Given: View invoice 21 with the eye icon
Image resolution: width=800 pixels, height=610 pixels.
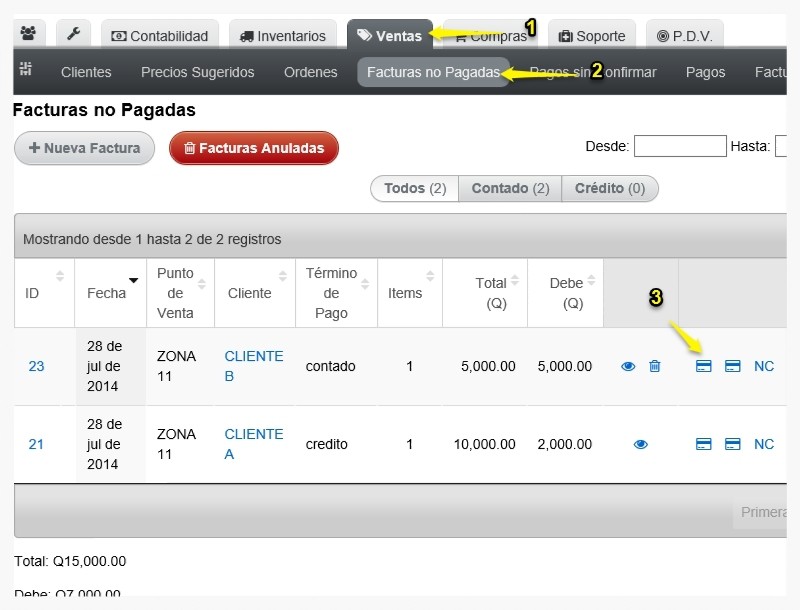Looking at the screenshot, I should click(641, 444).
